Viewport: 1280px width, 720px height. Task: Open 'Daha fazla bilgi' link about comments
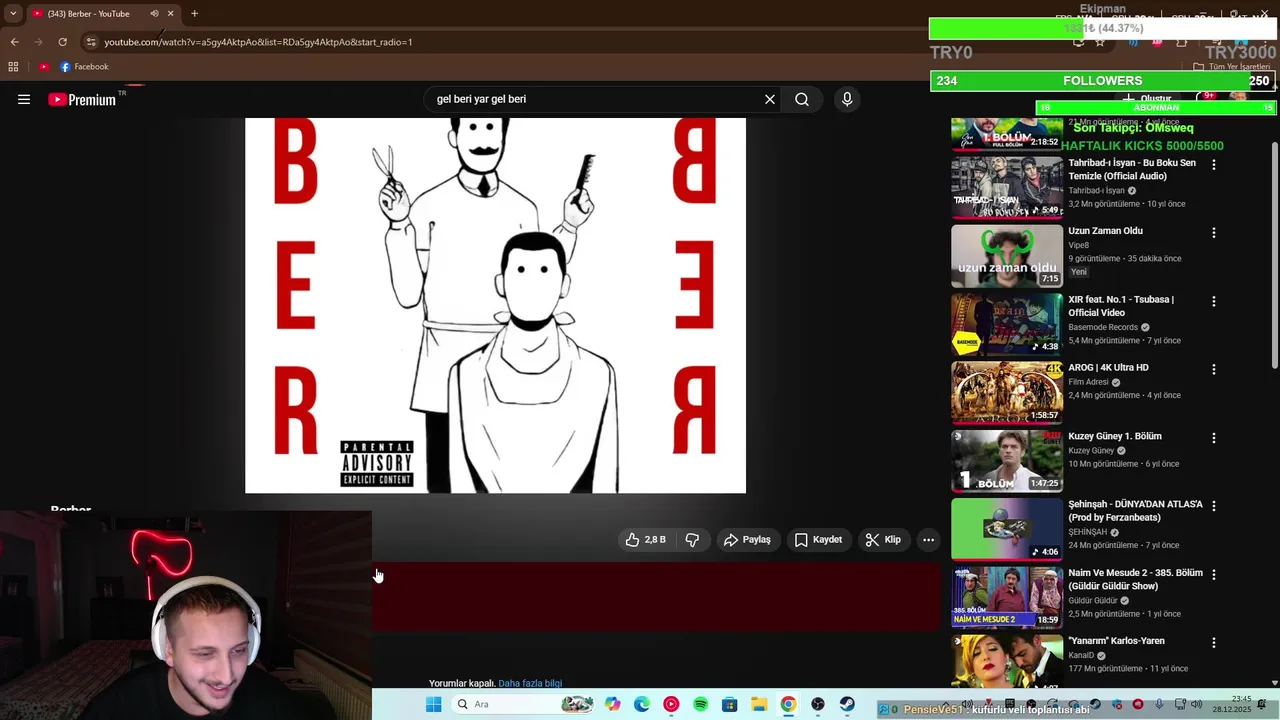click(x=530, y=684)
